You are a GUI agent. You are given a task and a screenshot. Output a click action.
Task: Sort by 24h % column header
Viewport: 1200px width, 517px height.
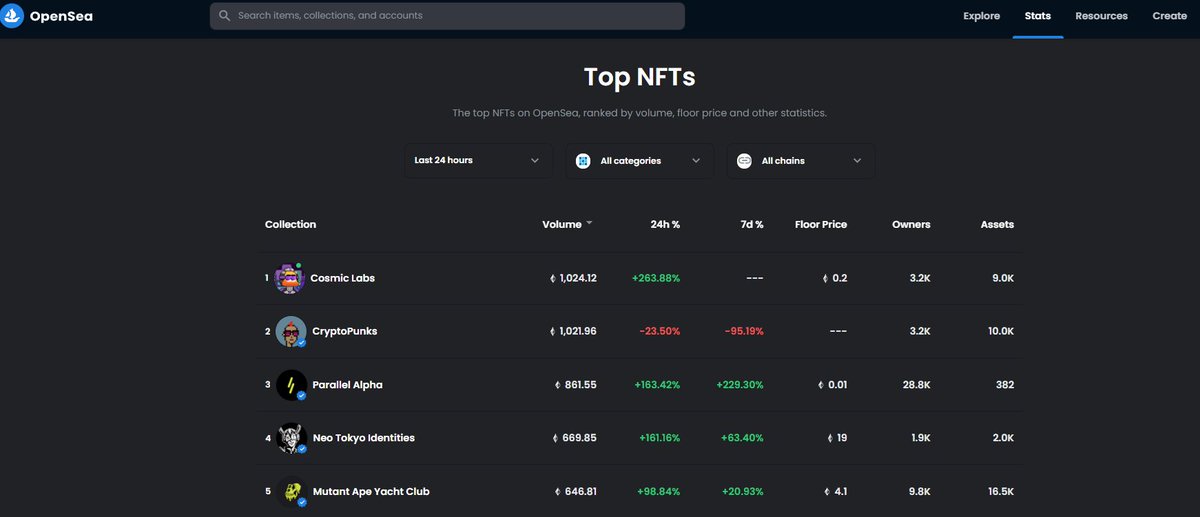click(x=665, y=224)
